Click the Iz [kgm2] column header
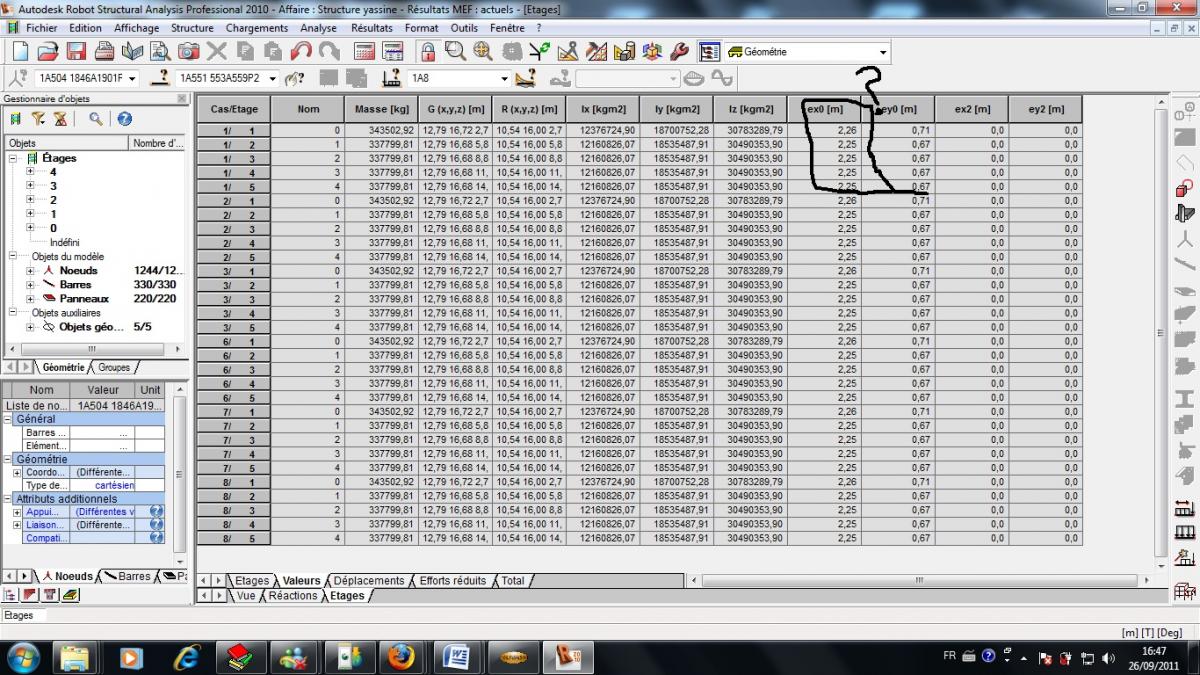The height and width of the screenshot is (675, 1200). [x=750, y=109]
